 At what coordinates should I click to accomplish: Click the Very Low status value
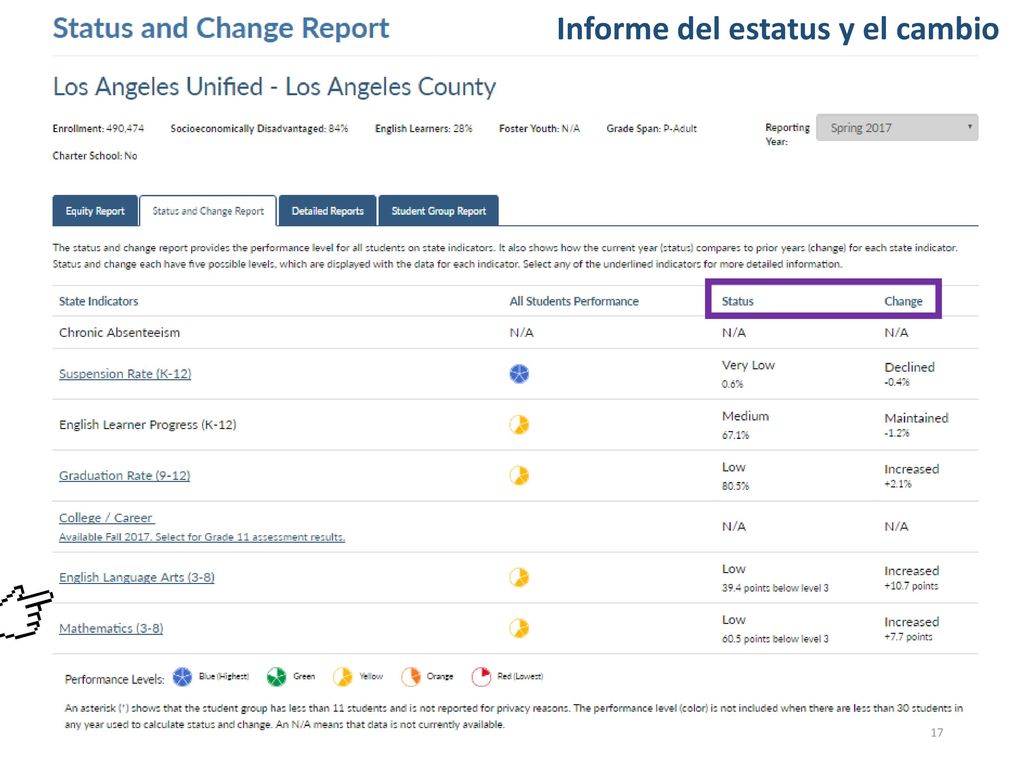(x=748, y=365)
